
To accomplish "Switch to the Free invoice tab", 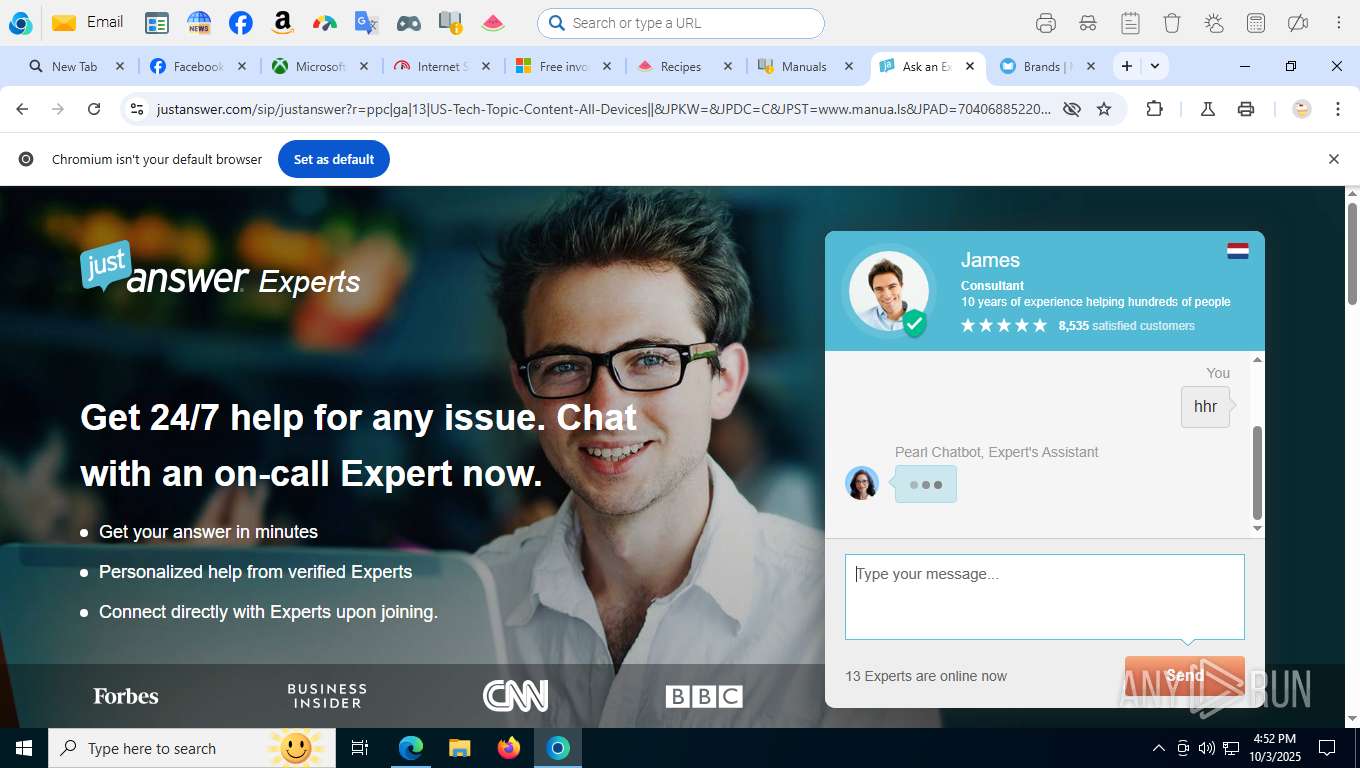I will click(x=564, y=67).
